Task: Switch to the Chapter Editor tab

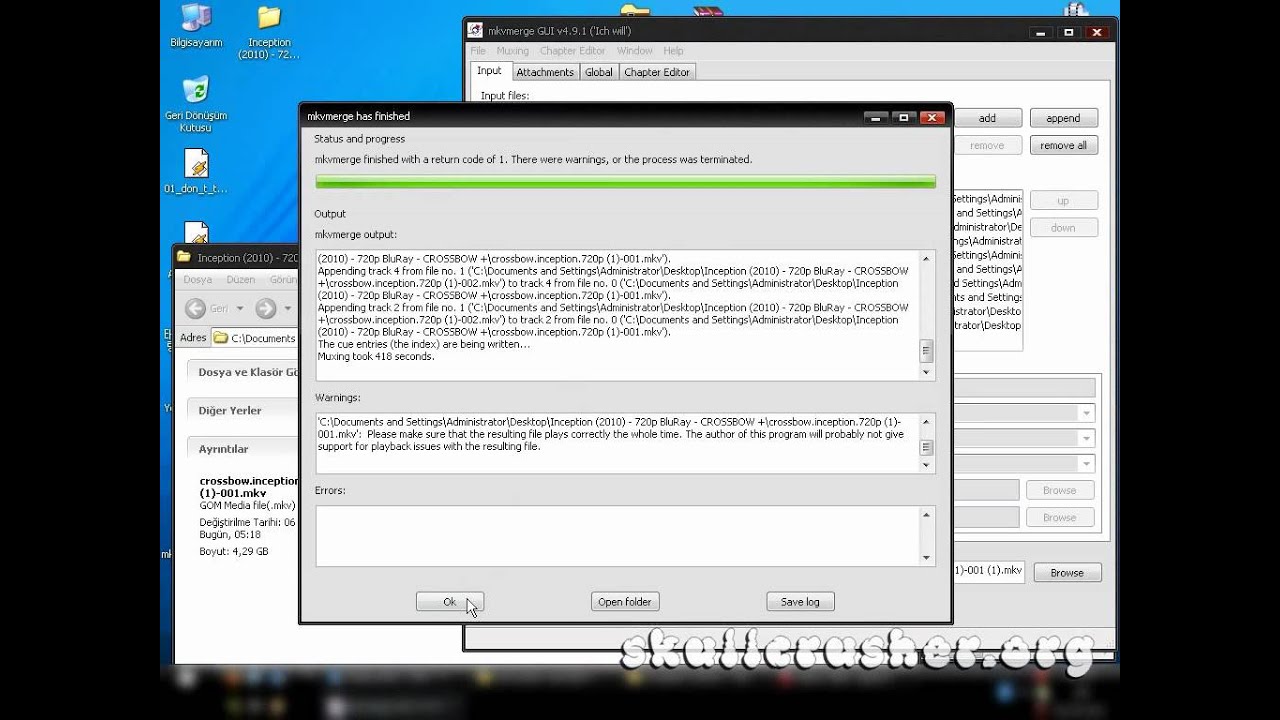Action: click(657, 72)
